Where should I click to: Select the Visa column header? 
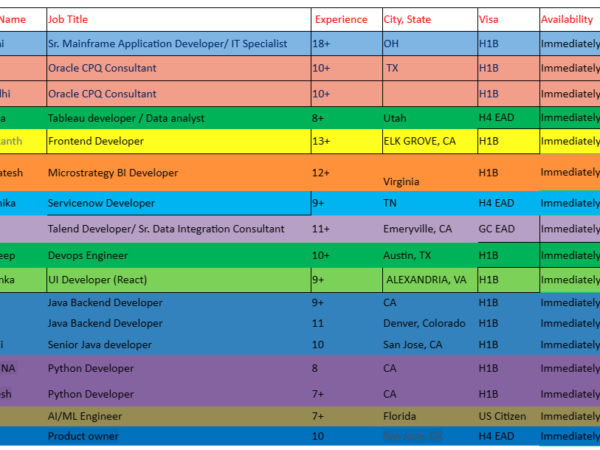pyautogui.click(x=489, y=19)
